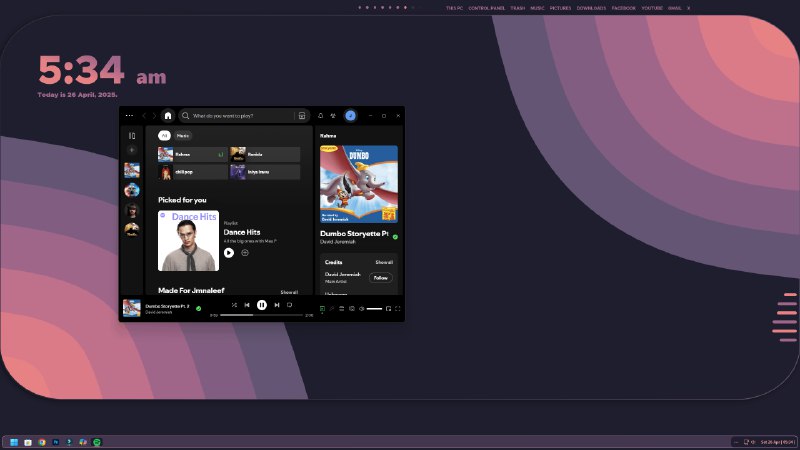
Task: Adjust the volume slider
Action: 374,309
